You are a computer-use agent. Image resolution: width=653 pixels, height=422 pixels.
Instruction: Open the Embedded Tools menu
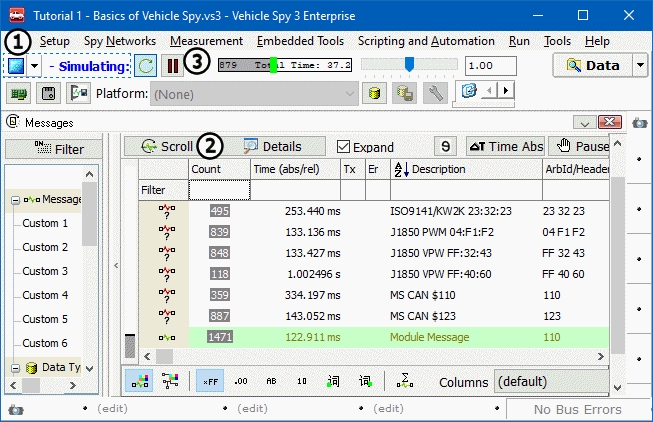pyautogui.click(x=300, y=41)
